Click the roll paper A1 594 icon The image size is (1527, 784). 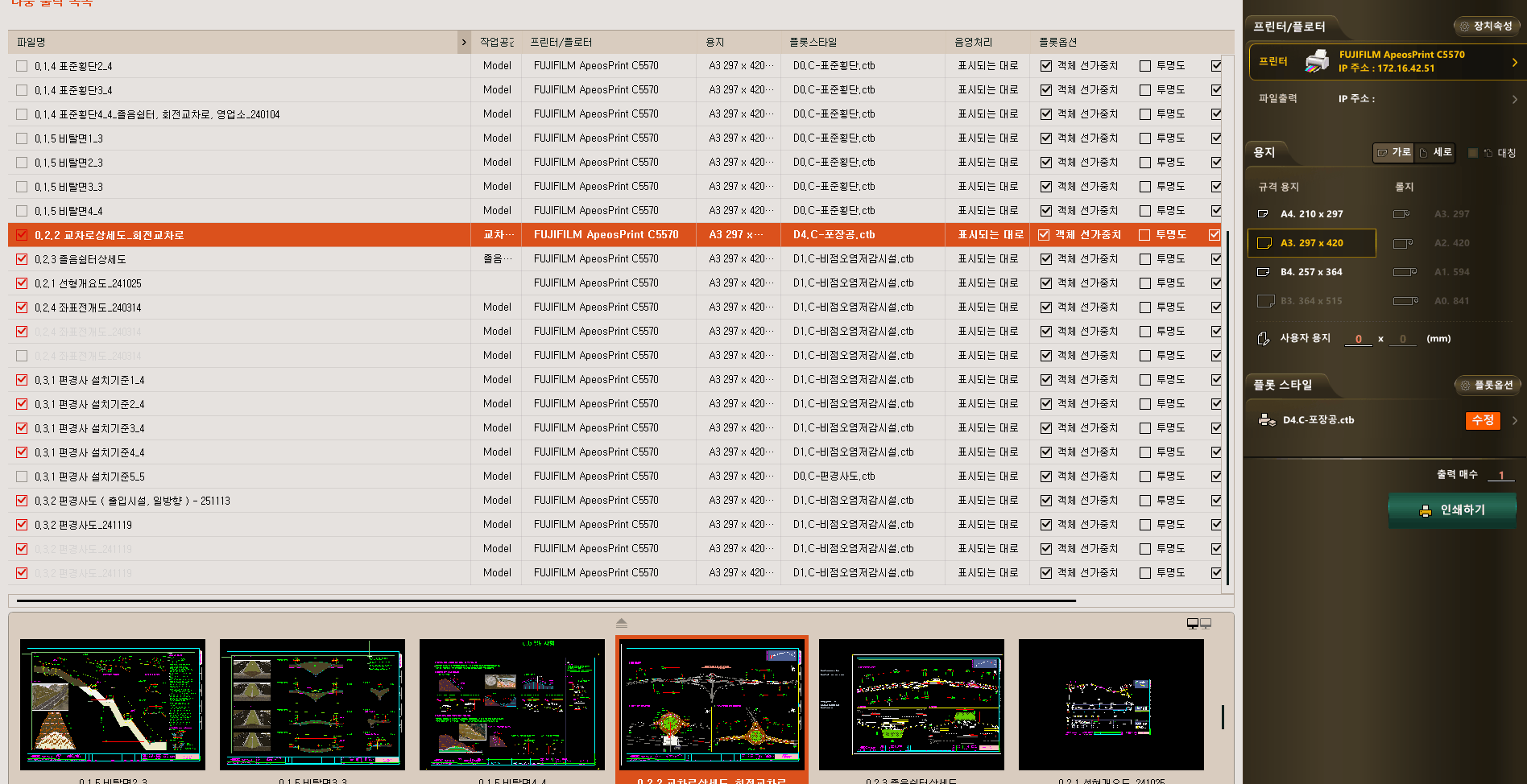coord(1405,272)
